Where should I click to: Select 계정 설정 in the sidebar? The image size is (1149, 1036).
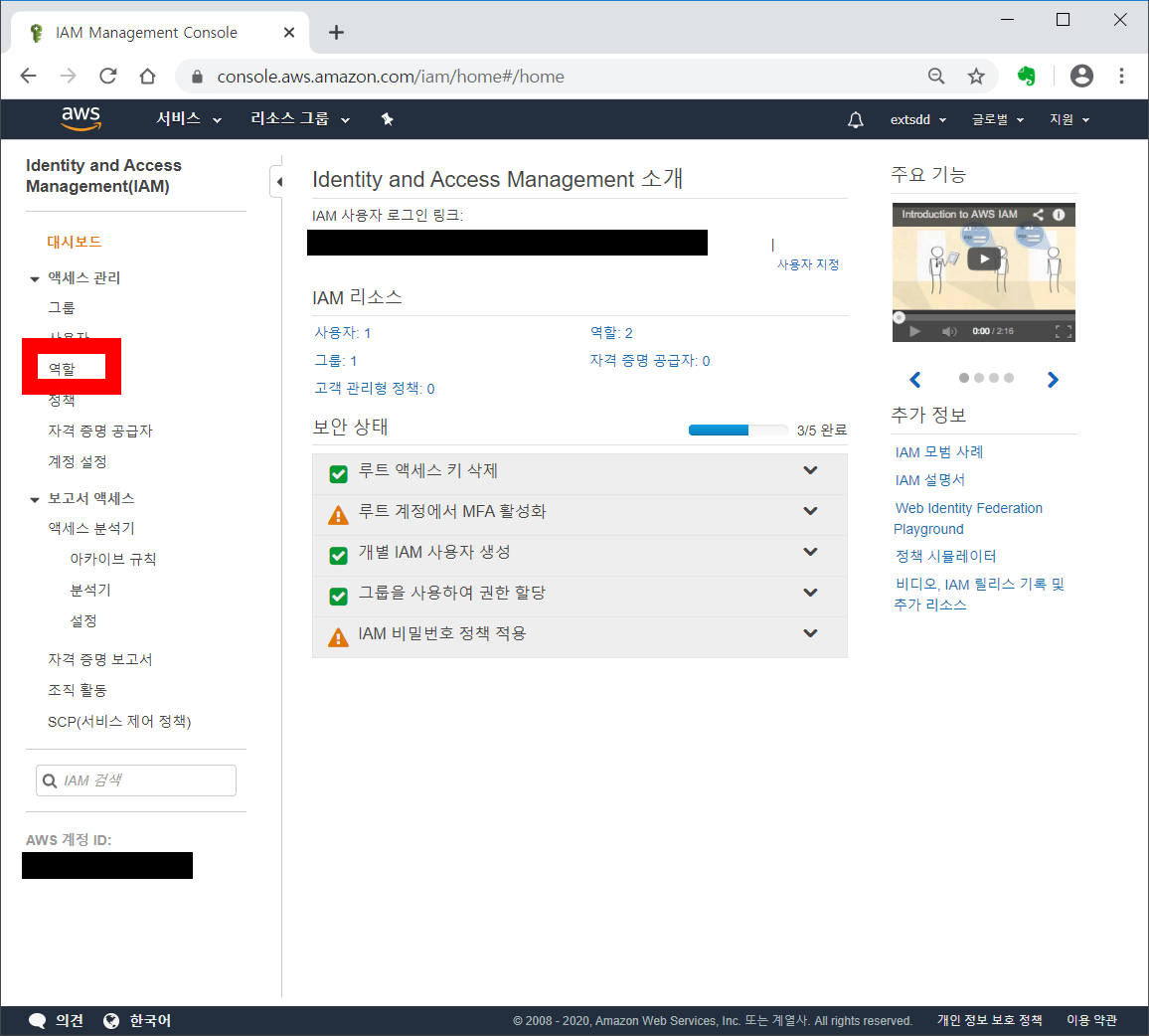[x=77, y=462]
